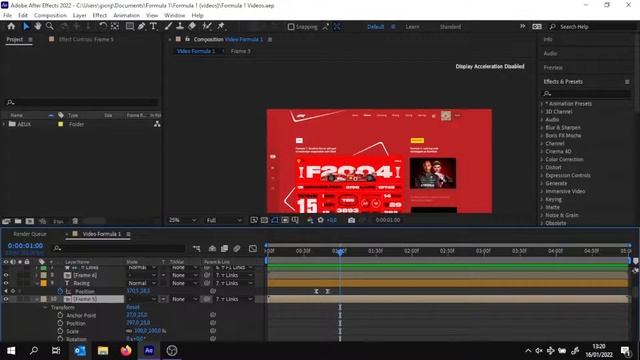Select the Eraser tool
This screenshot has height=360, width=640.
(192, 26)
